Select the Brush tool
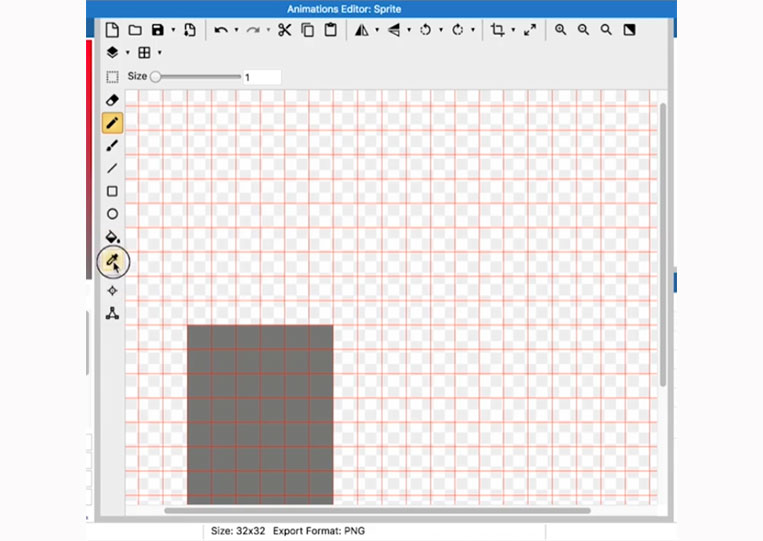 point(112,145)
